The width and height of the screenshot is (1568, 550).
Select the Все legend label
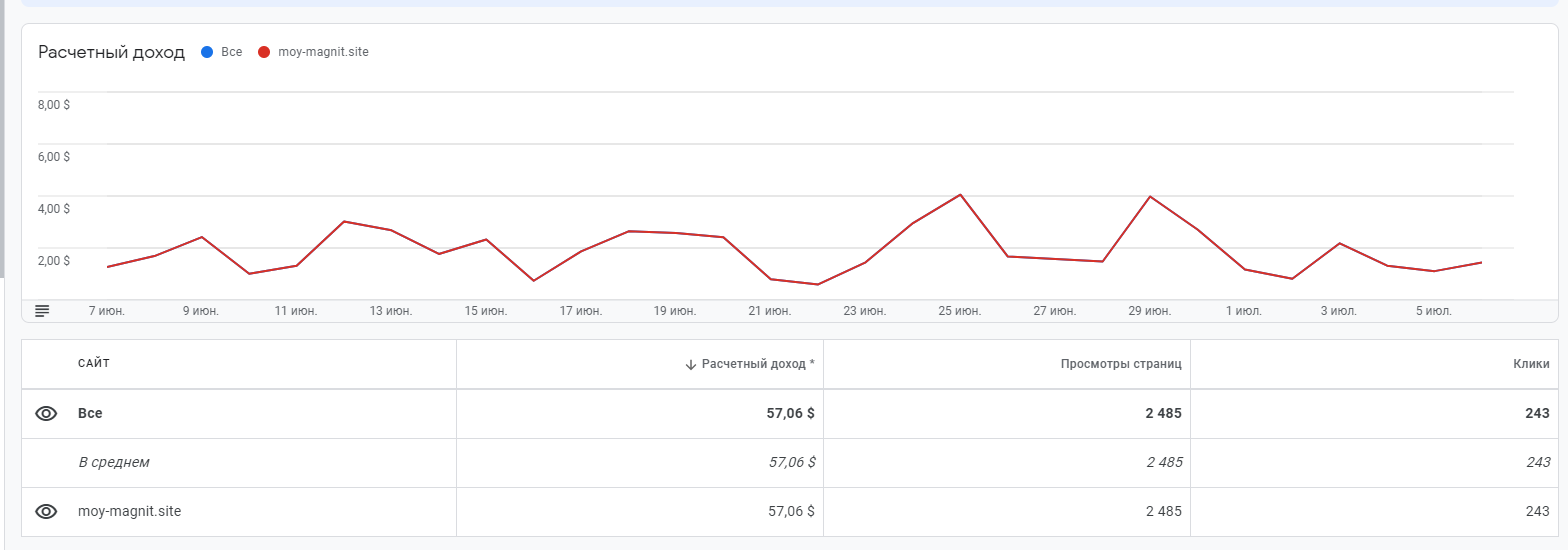pos(232,52)
